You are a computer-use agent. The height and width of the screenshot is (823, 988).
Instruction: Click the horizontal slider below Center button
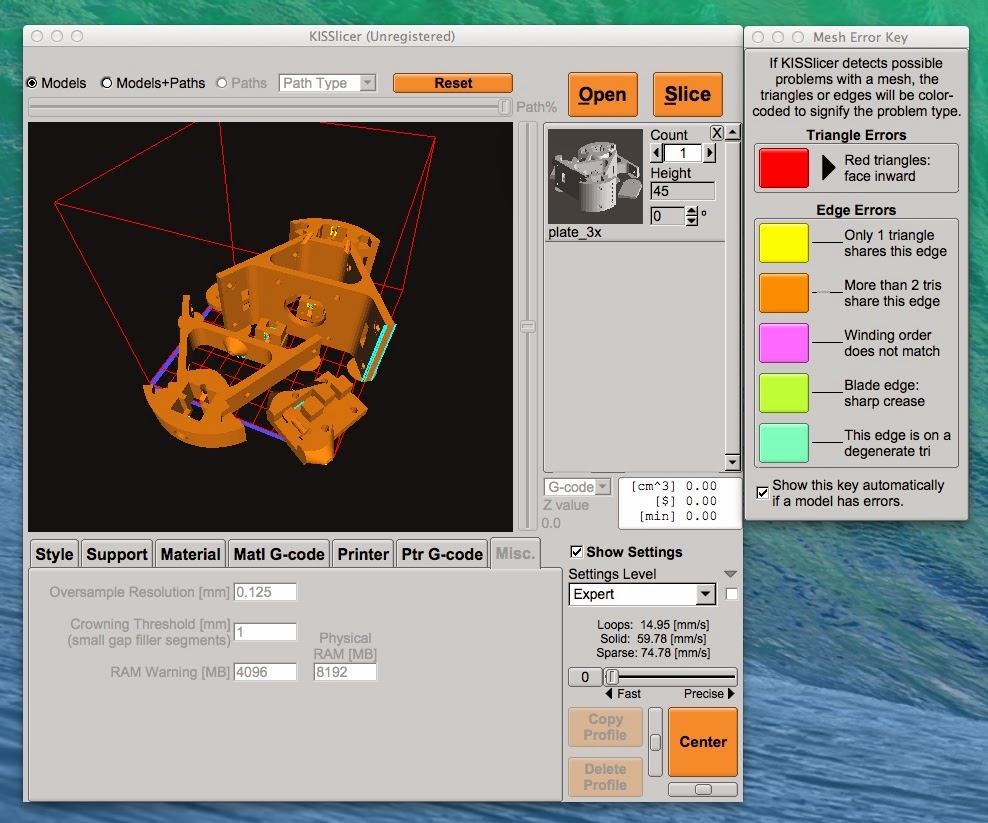[x=703, y=790]
